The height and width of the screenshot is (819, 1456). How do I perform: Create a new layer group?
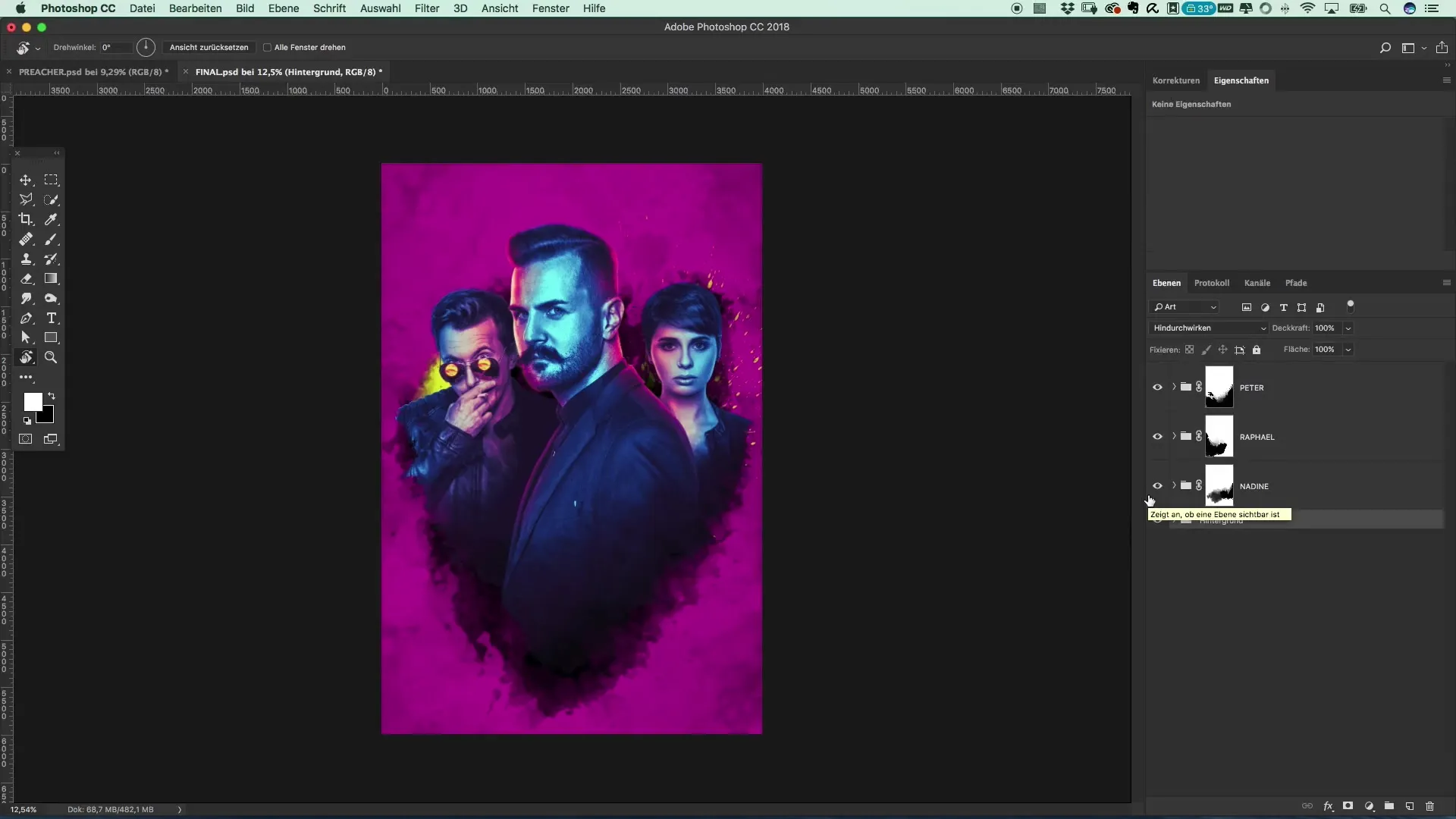(1389, 806)
